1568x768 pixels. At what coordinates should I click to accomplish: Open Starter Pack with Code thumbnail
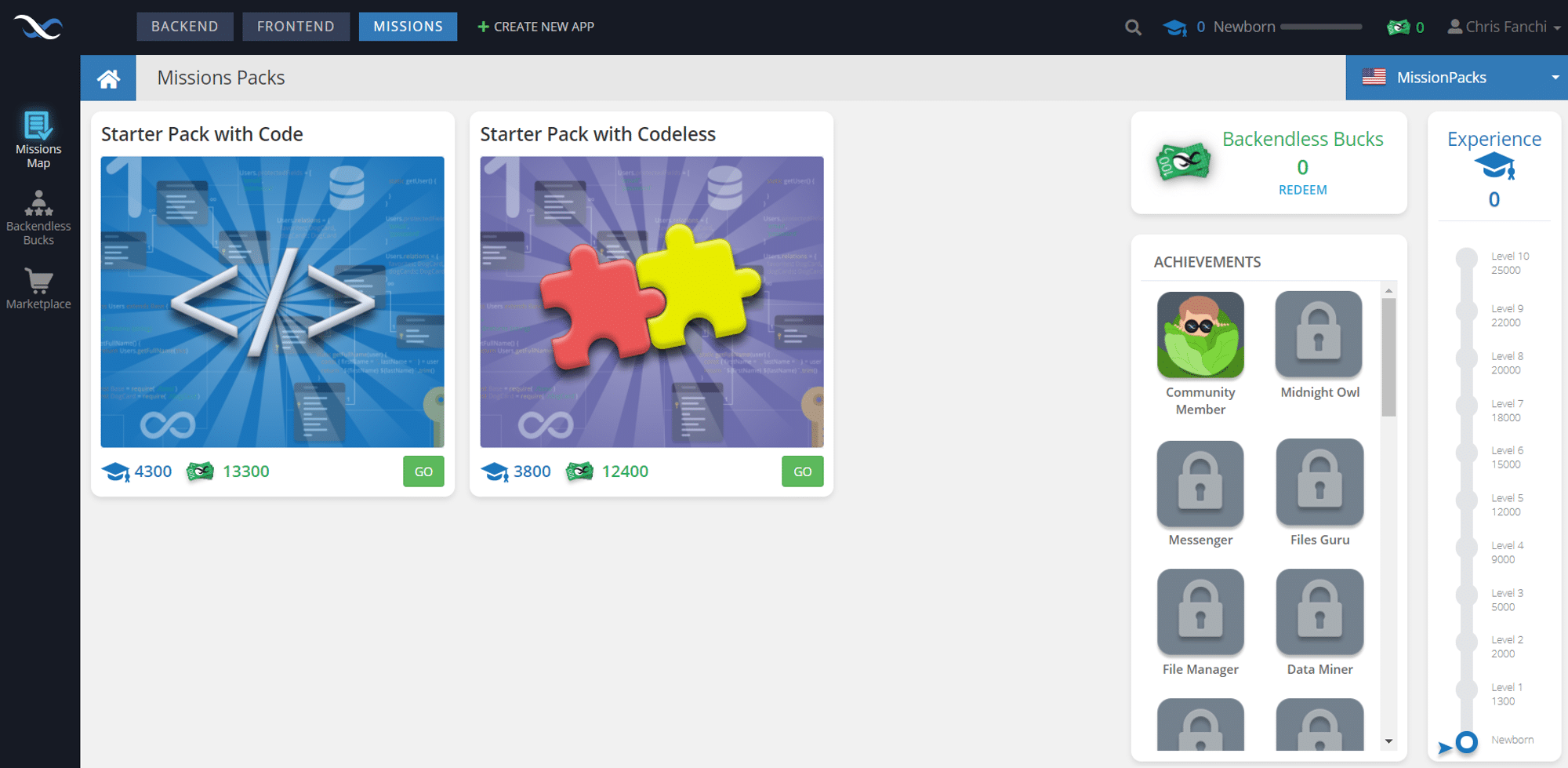[x=272, y=302]
